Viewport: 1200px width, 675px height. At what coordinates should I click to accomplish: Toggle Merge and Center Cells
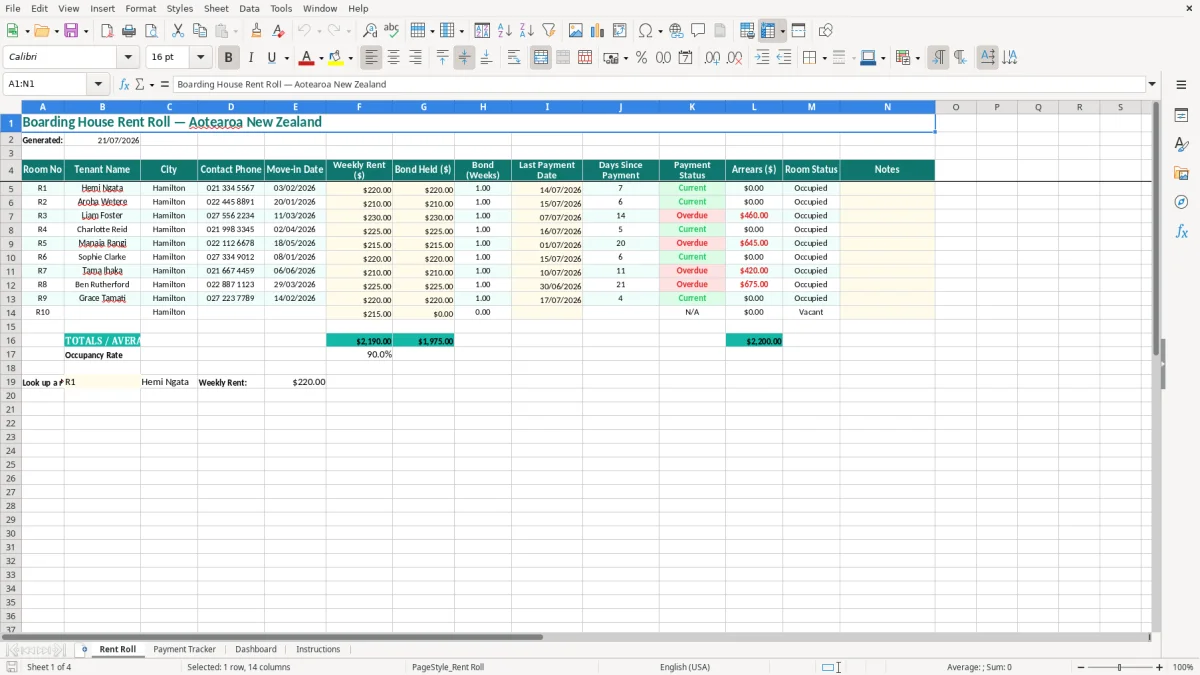(541, 58)
